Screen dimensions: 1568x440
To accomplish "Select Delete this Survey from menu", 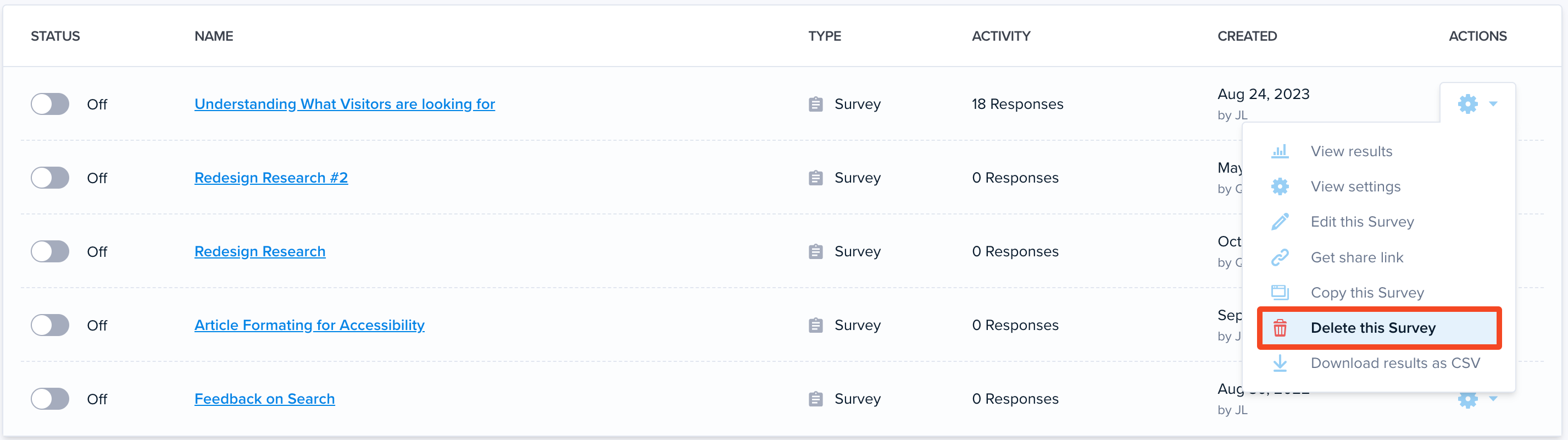I will (x=1380, y=328).
